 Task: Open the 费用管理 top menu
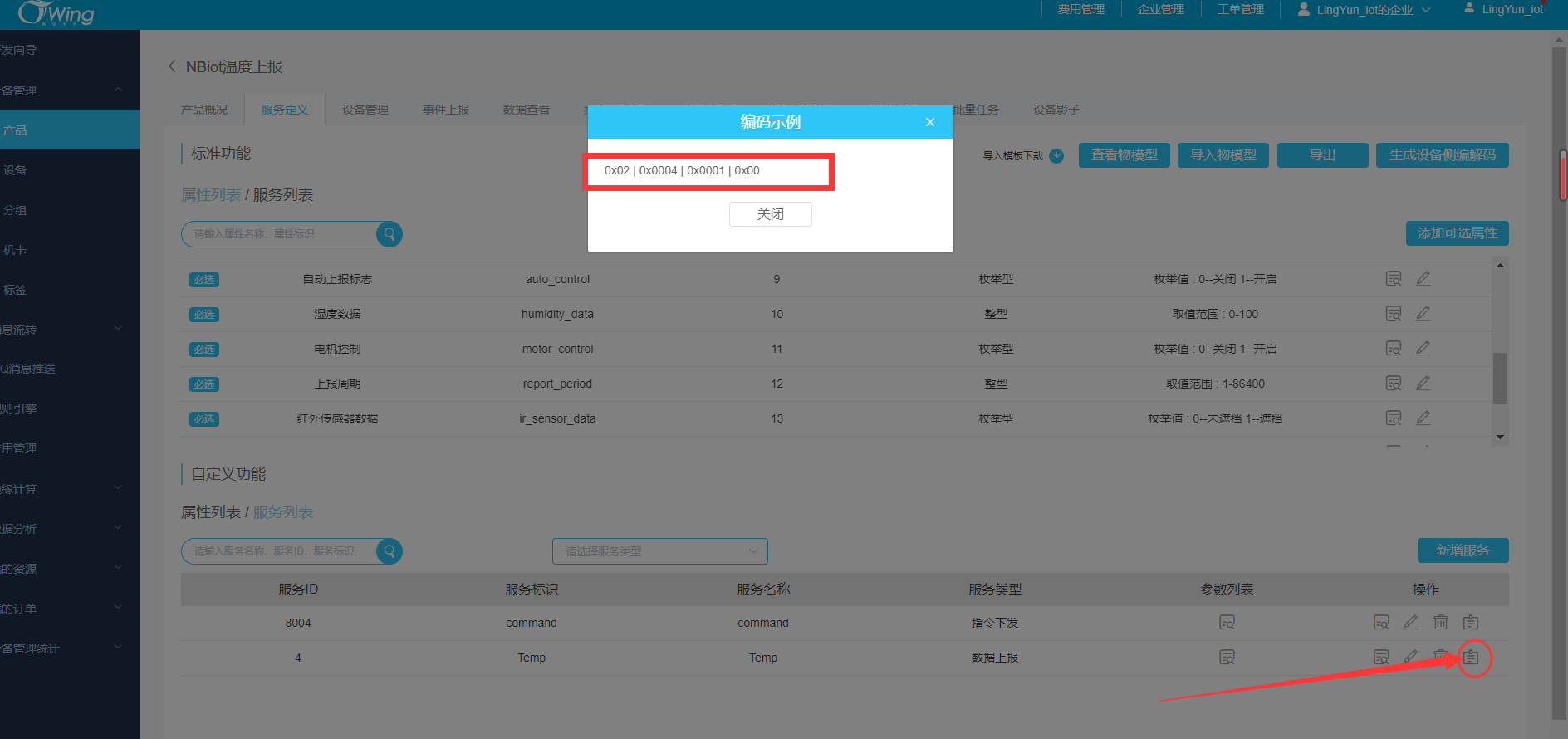tap(1081, 10)
